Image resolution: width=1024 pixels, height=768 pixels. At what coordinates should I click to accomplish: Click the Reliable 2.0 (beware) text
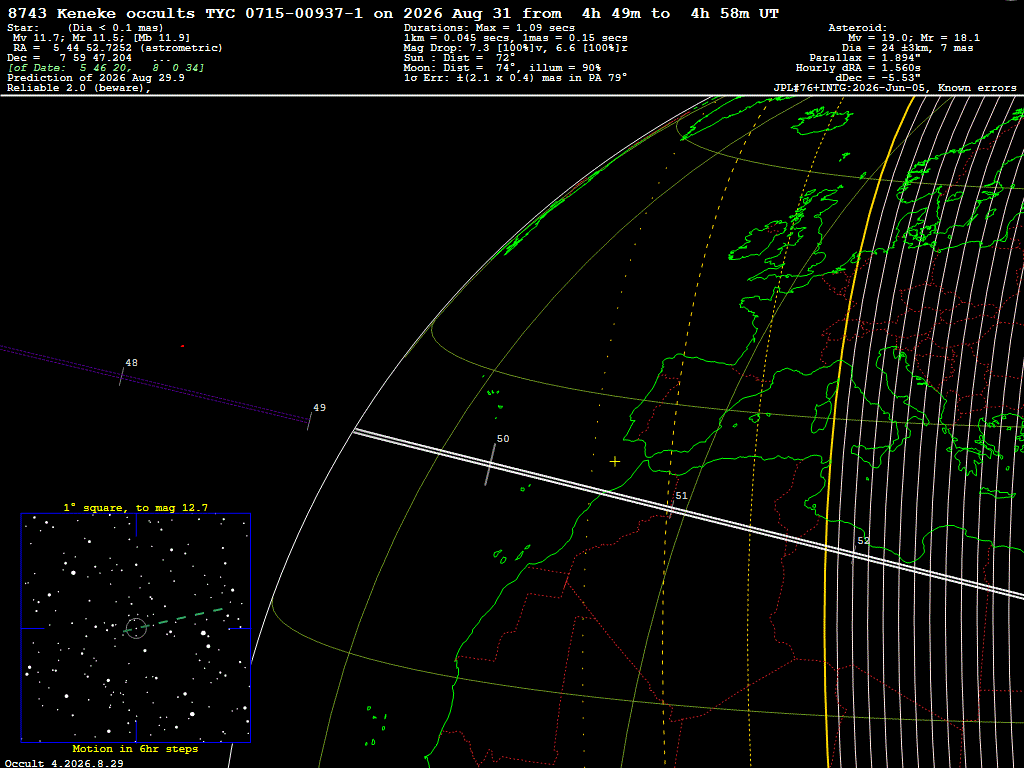[x=79, y=88]
